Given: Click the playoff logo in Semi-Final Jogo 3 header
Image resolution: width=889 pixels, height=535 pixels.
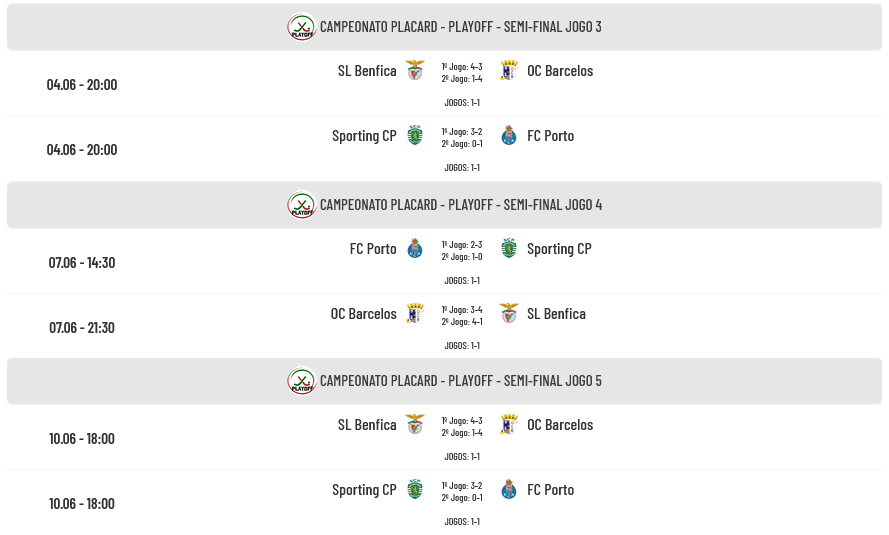Looking at the screenshot, I should coord(302,27).
